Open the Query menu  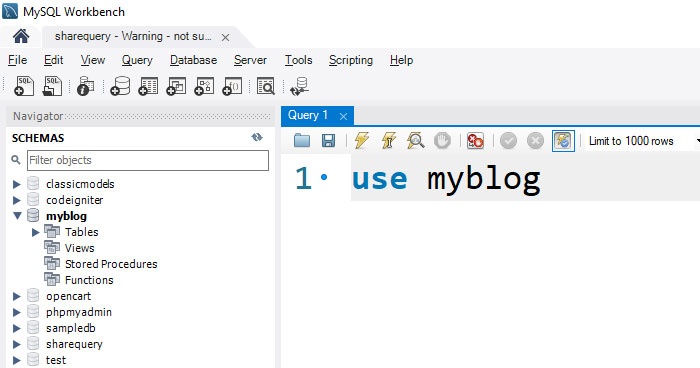click(x=137, y=60)
